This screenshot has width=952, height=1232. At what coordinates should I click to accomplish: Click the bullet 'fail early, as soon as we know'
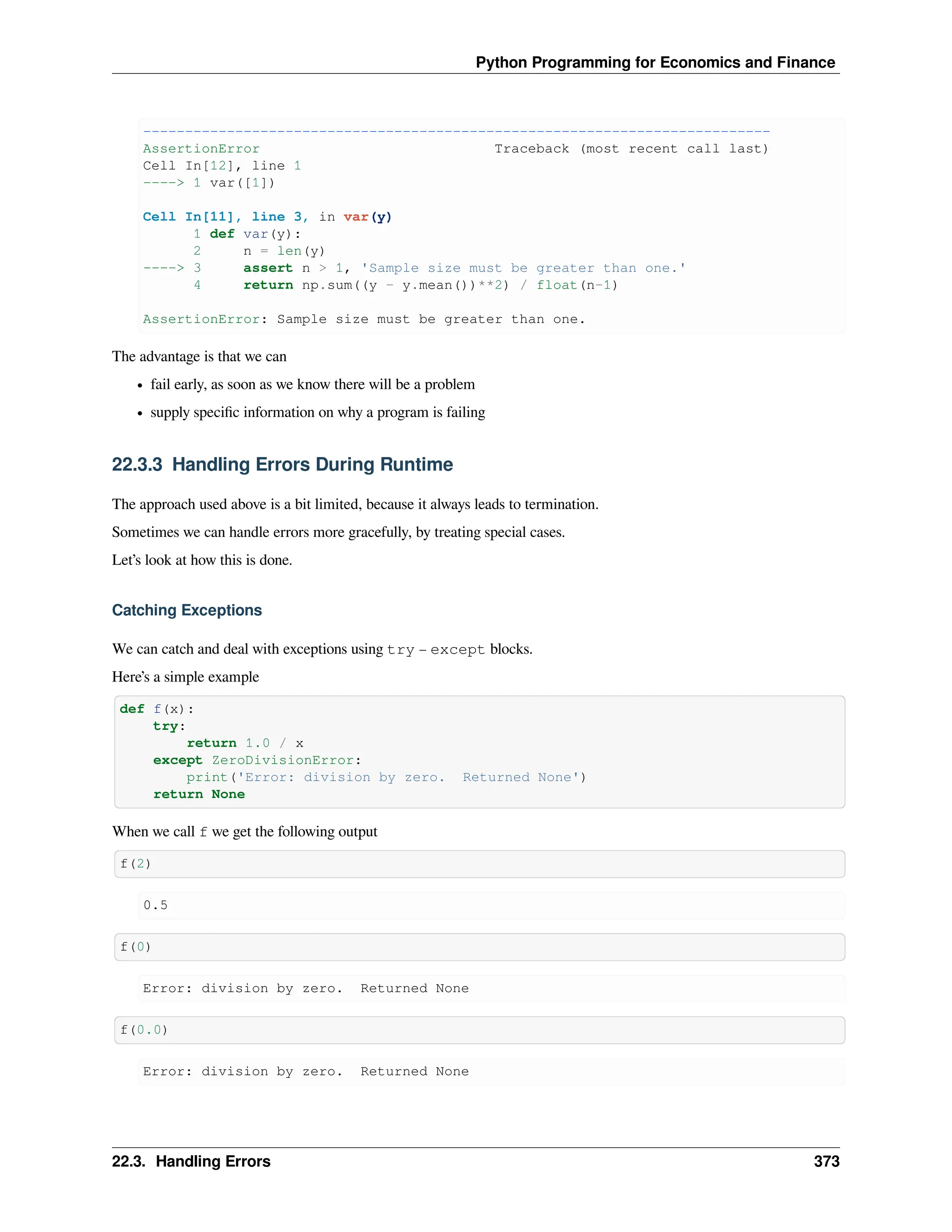pos(312,385)
